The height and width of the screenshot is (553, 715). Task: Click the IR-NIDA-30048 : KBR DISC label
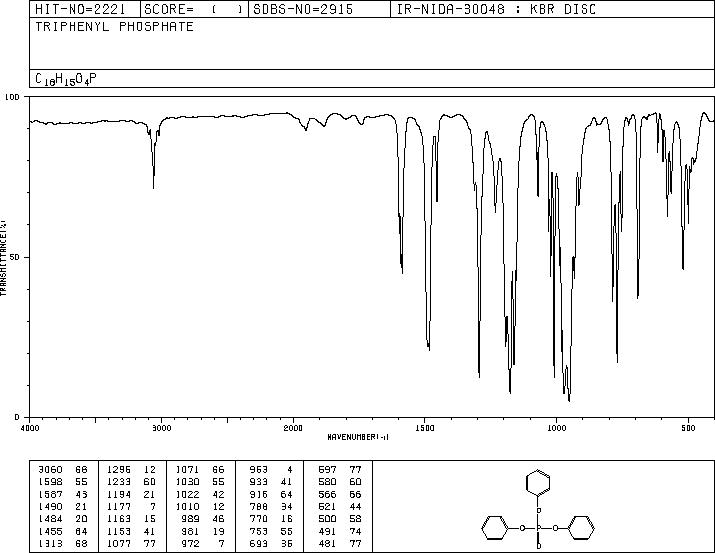[497, 9]
